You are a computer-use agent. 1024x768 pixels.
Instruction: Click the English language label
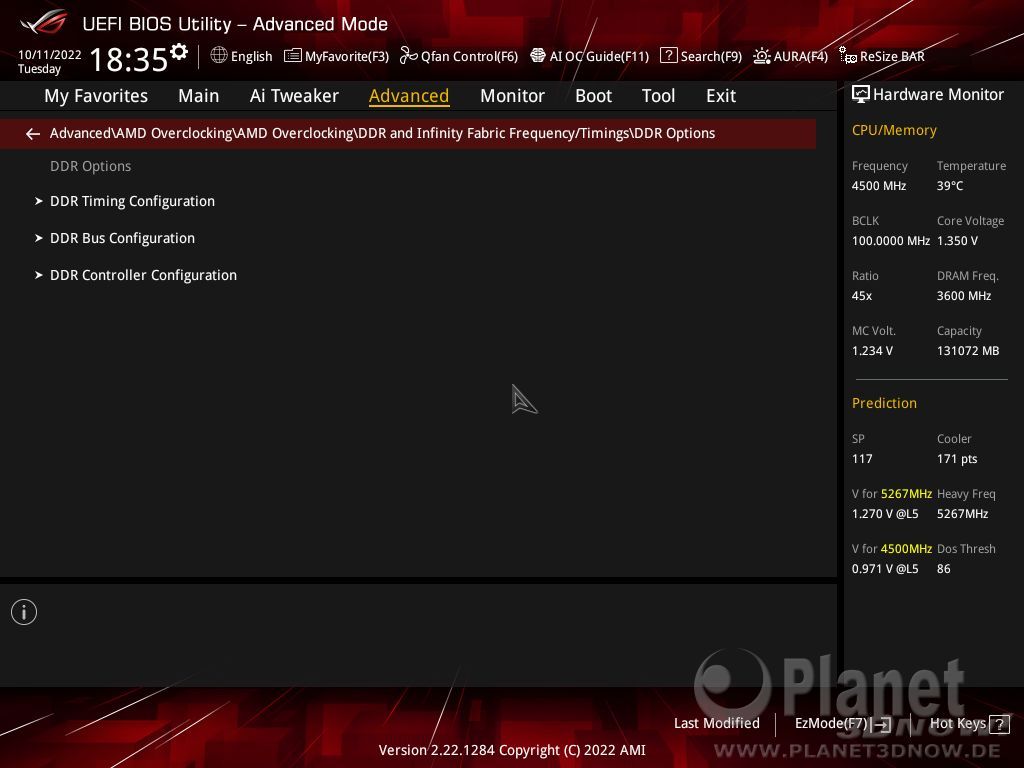(251, 57)
